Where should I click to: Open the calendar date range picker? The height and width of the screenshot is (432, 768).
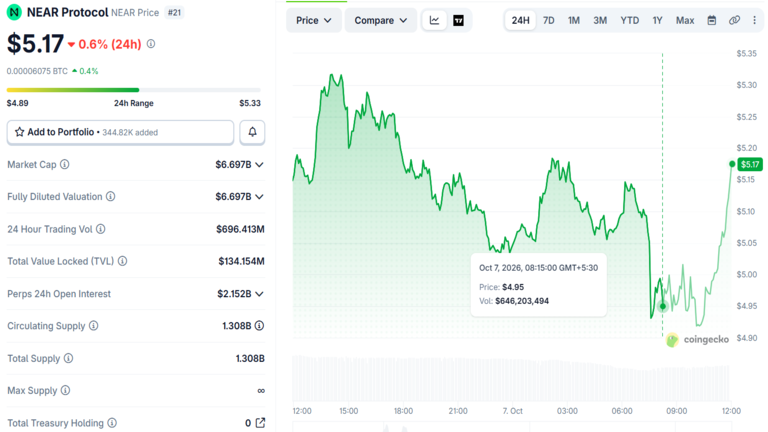(x=712, y=21)
